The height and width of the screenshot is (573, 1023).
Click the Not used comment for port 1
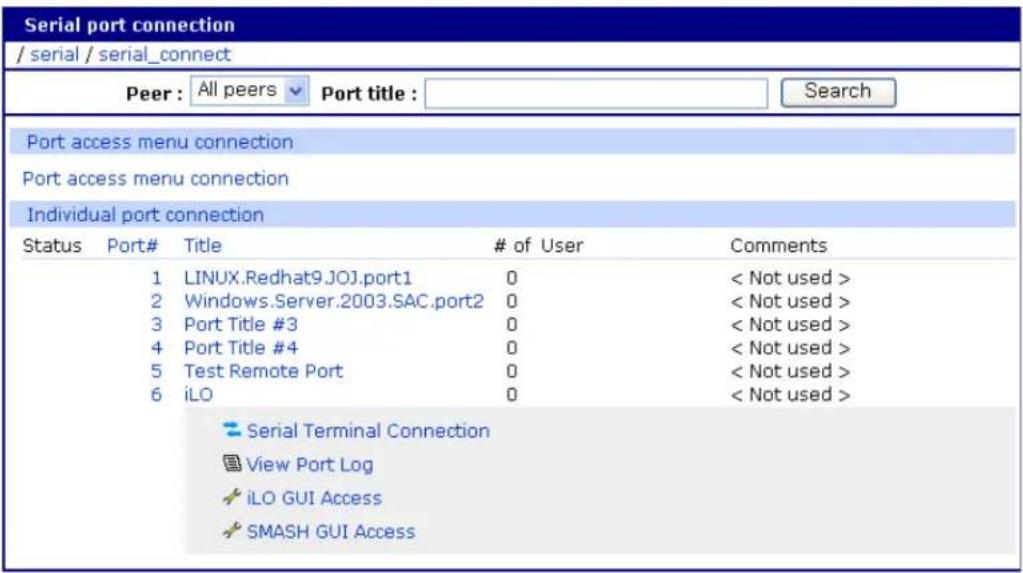point(790,278)
